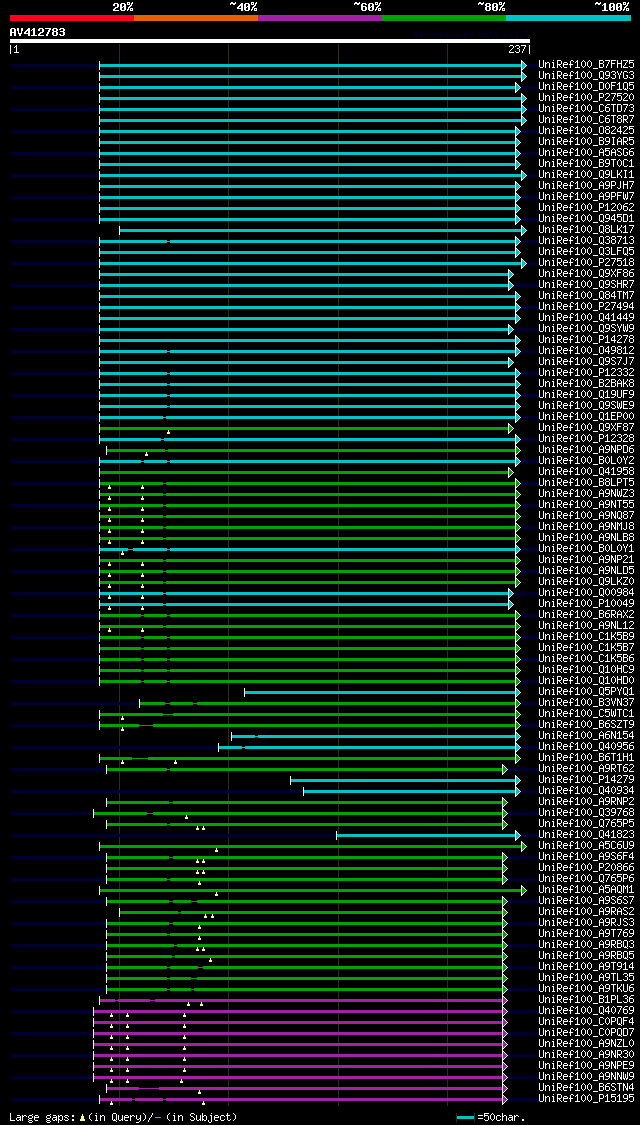
Task: Click the UniRef100_B8LPT5 label
Action: [586, 483]
